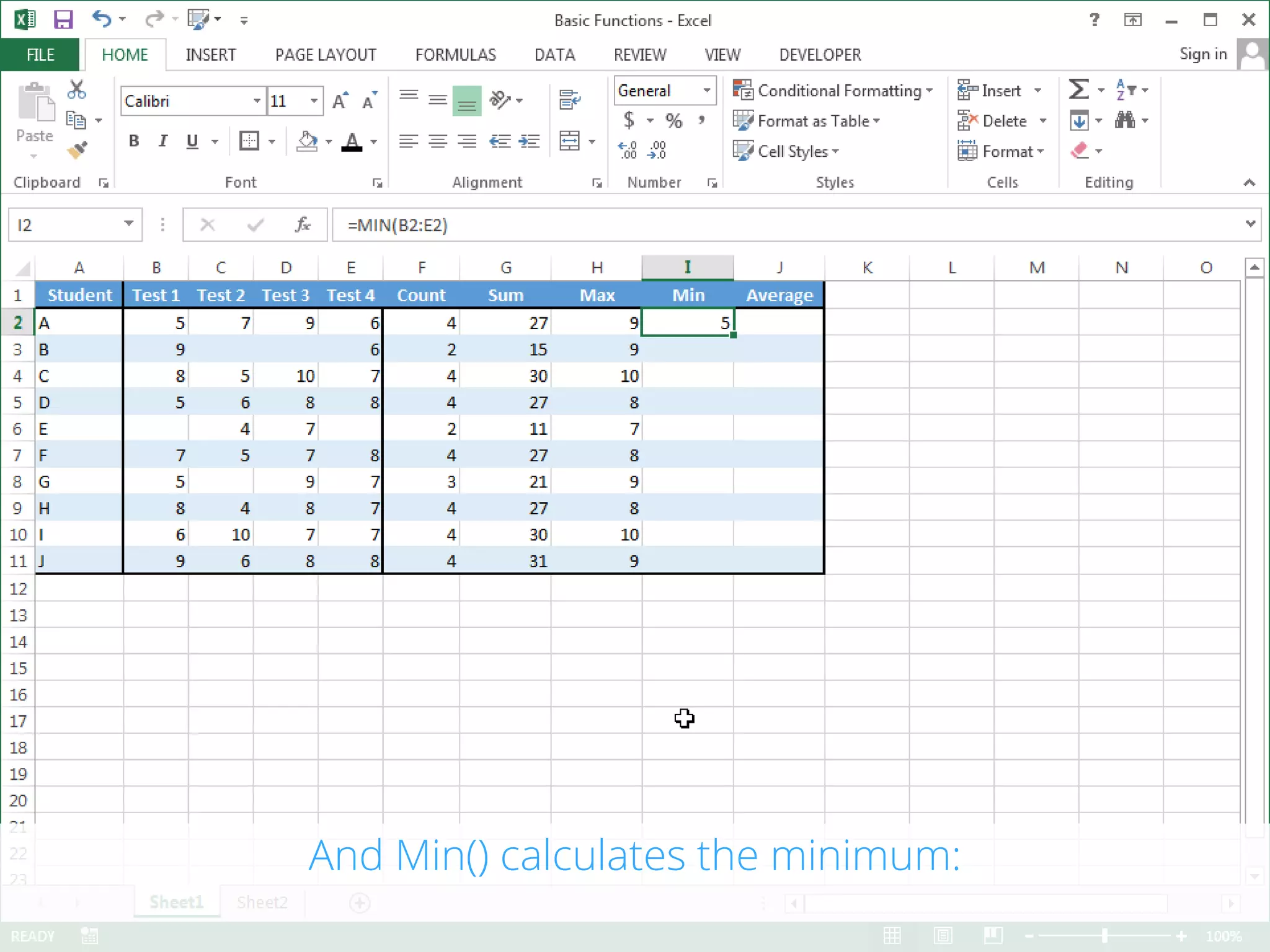Expand Cell Styles gallery

pos(786,151)
